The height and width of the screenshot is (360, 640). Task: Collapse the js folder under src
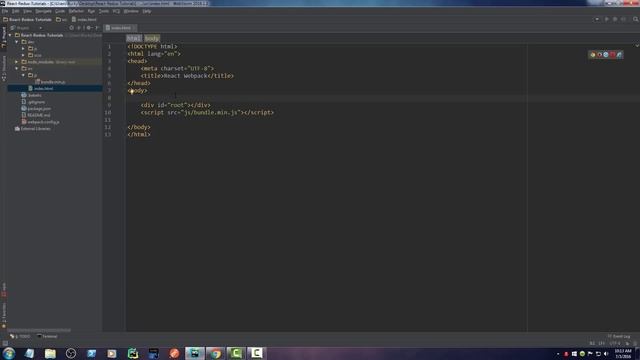point(23,75)
